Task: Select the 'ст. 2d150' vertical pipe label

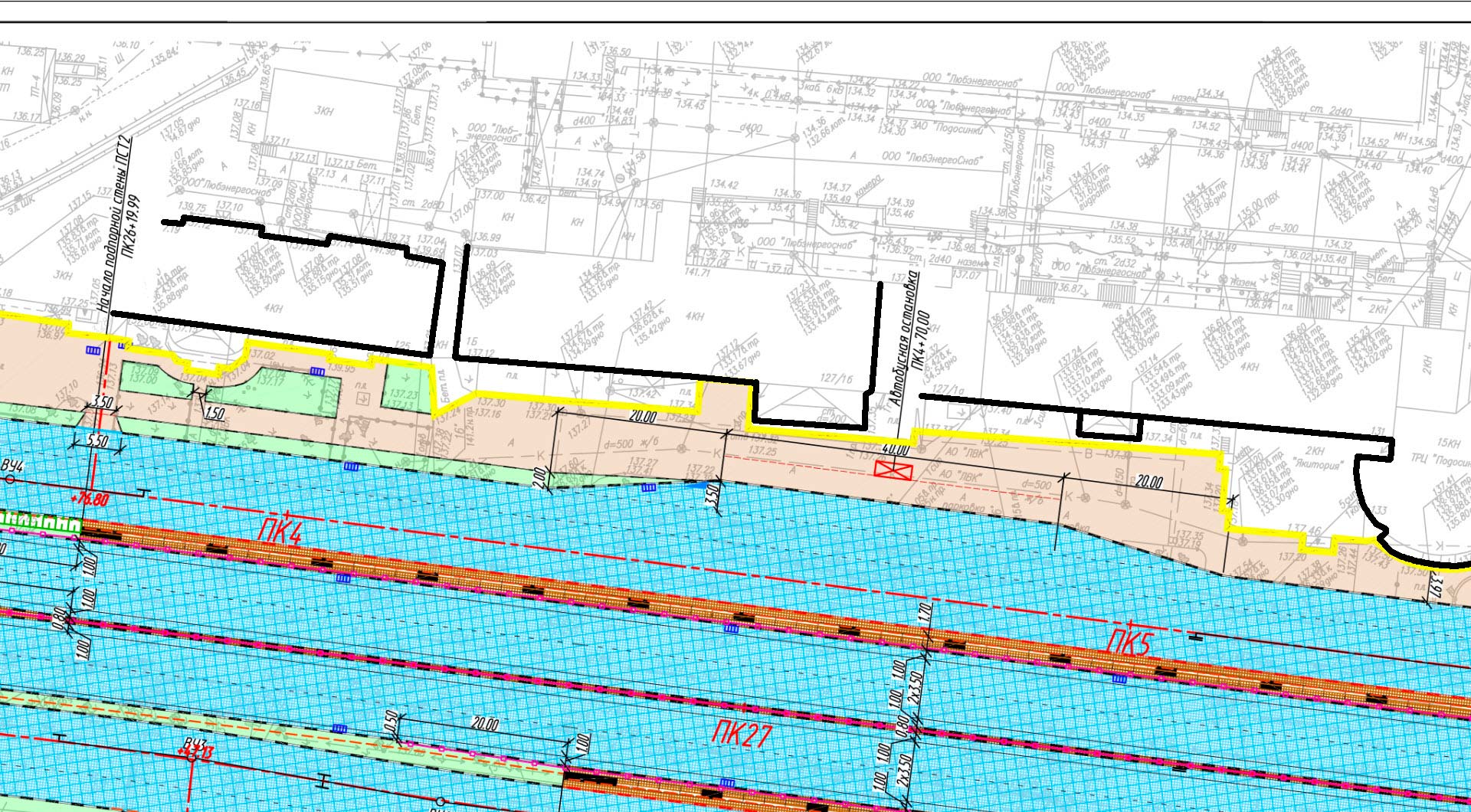Action: point(1007,151)
